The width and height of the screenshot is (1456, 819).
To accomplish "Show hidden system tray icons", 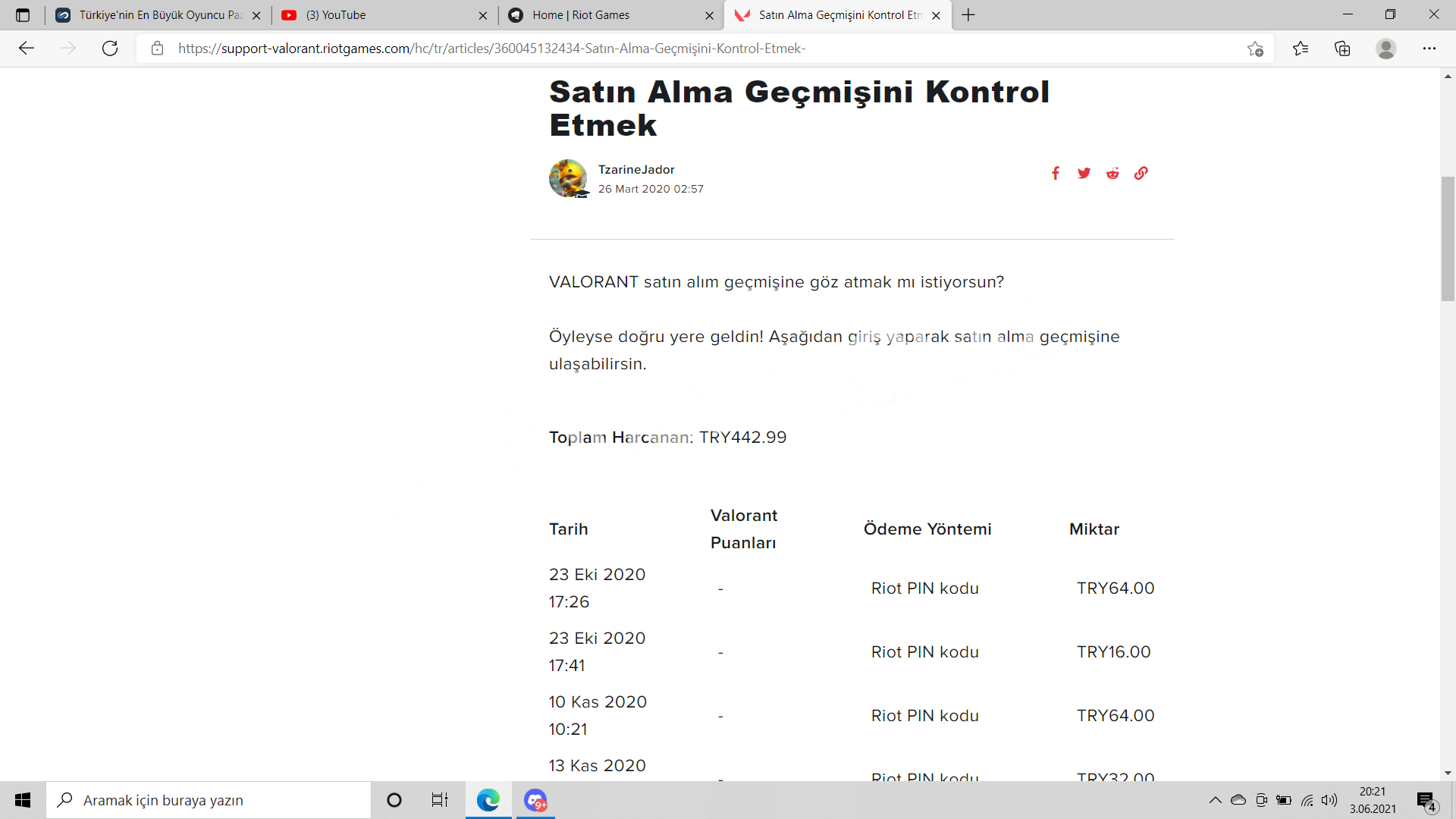I will [x=1216, y=800].
